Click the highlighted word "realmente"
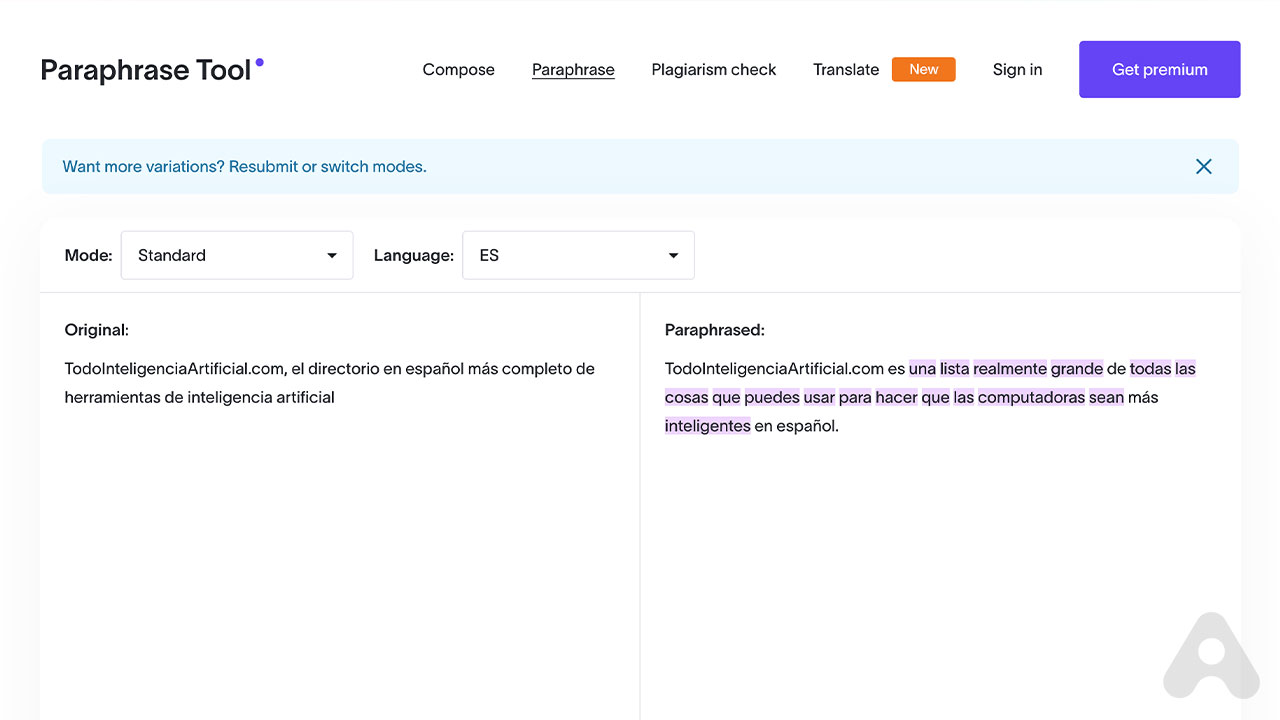Viewport: 1280px width, 720px height. point(1009,369)
